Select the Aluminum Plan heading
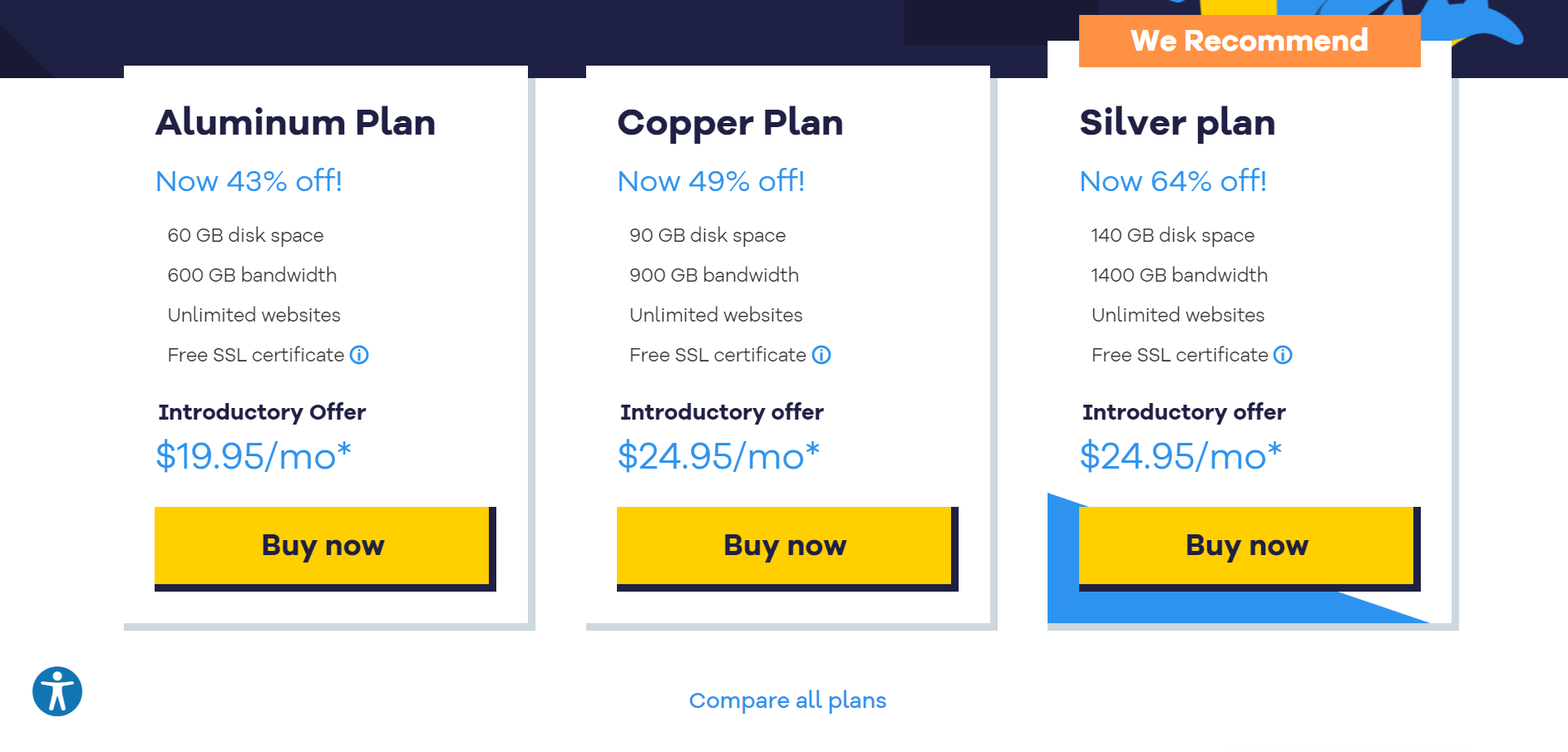 [x=295, y=122]
